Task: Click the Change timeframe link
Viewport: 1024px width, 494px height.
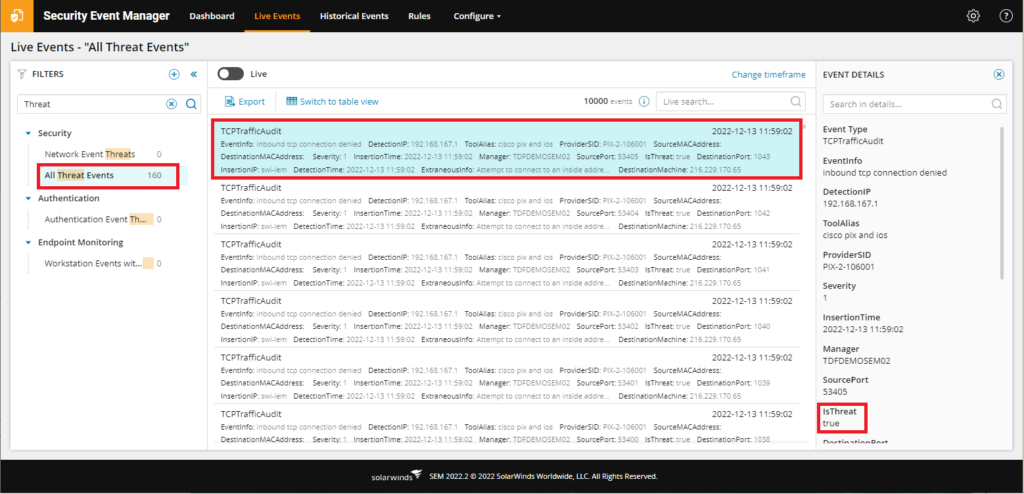Action: (x=769, y=74)
